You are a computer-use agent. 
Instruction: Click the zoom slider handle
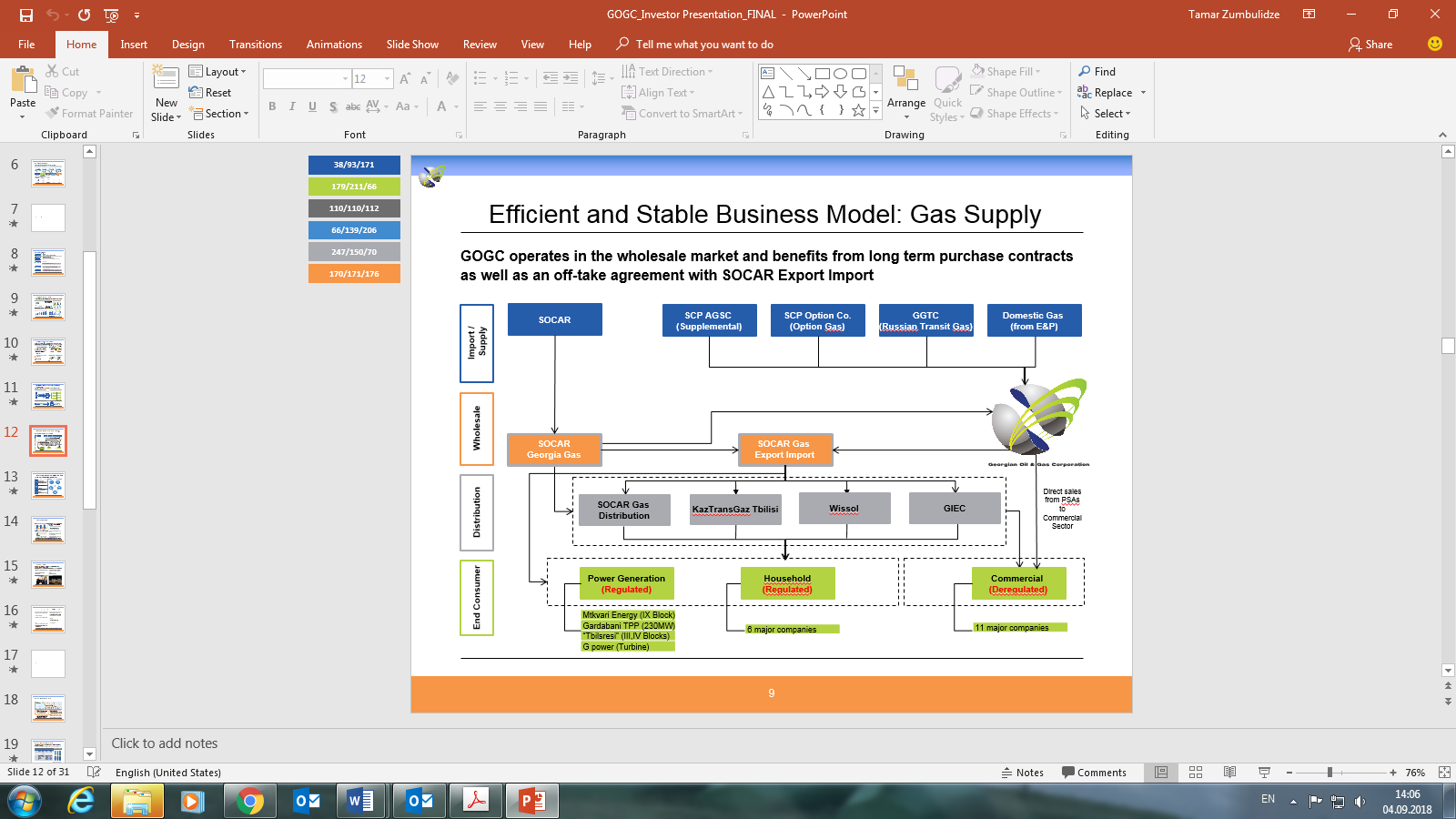point(1330,773)
